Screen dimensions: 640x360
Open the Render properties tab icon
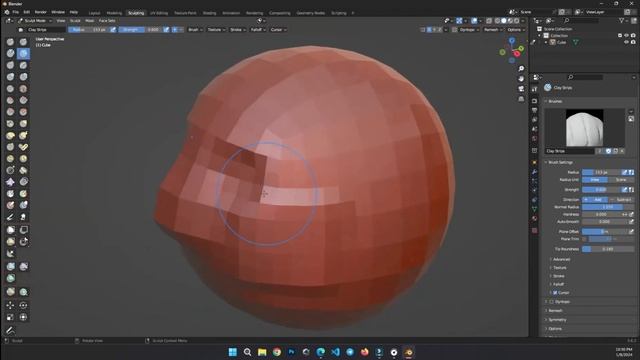(535, 100)
